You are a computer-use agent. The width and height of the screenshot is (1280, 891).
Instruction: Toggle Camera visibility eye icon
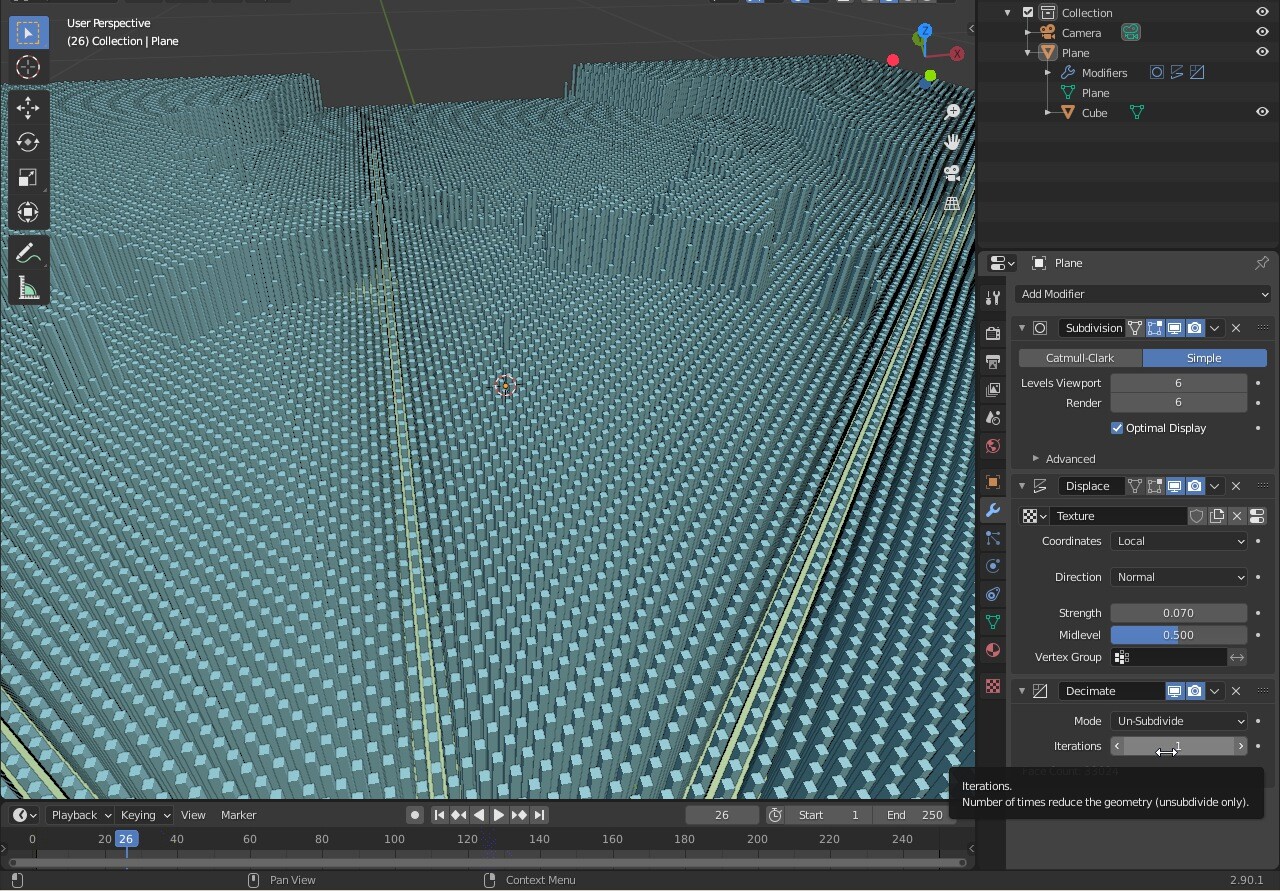tap(1262, 33)
